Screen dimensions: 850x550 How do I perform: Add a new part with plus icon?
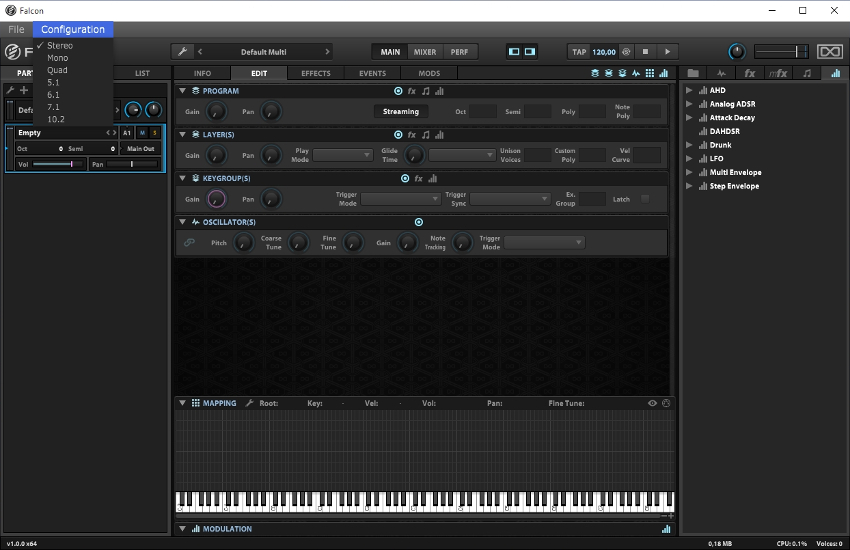(23, 90)
